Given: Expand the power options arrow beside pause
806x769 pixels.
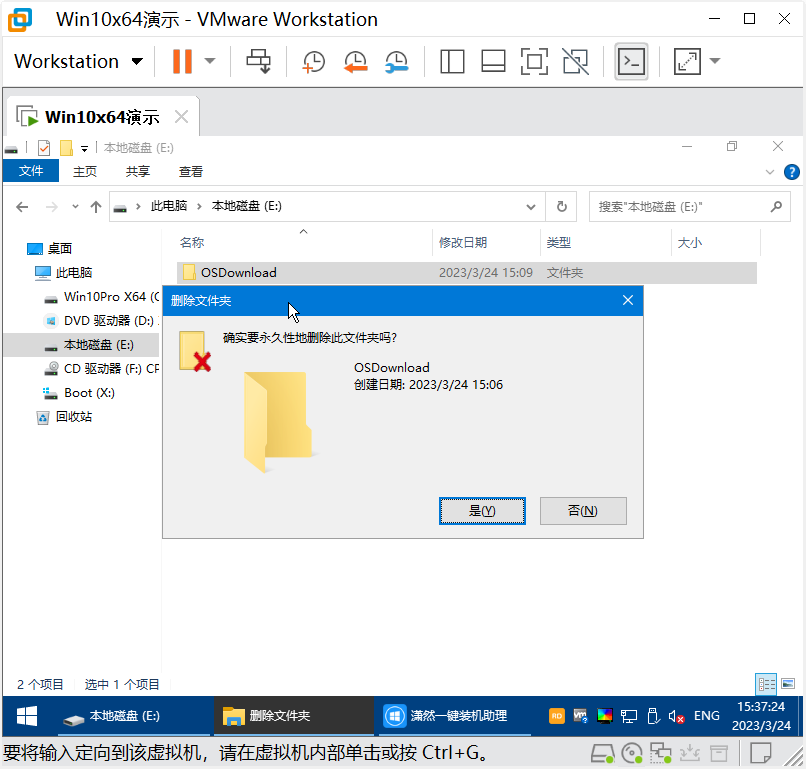Looking at the screenshot, I should tap(210, 61).
